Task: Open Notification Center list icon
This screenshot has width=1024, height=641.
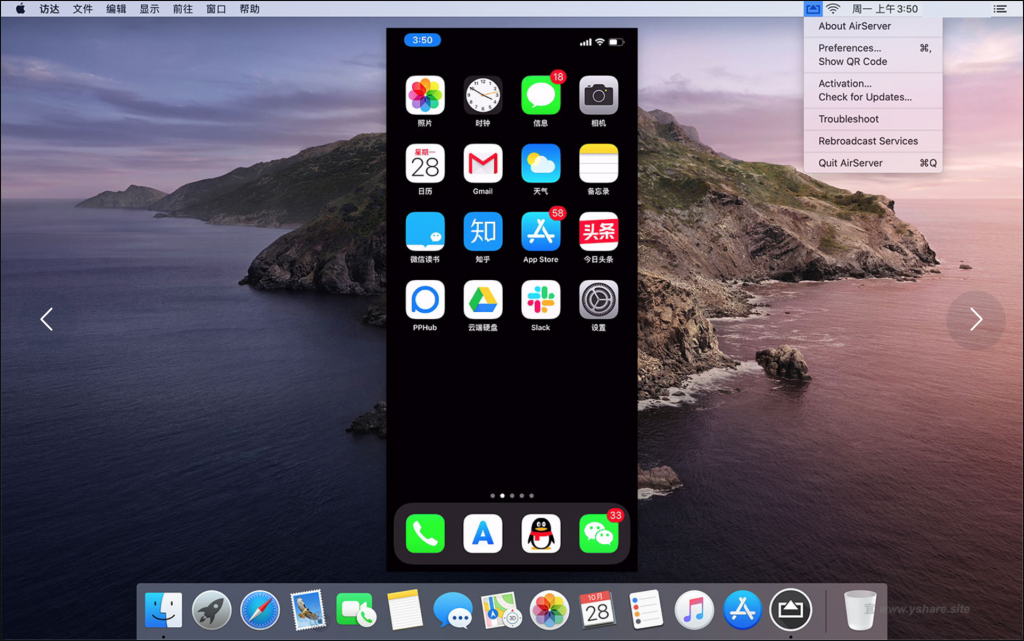Action: (x=1000, y=8)
